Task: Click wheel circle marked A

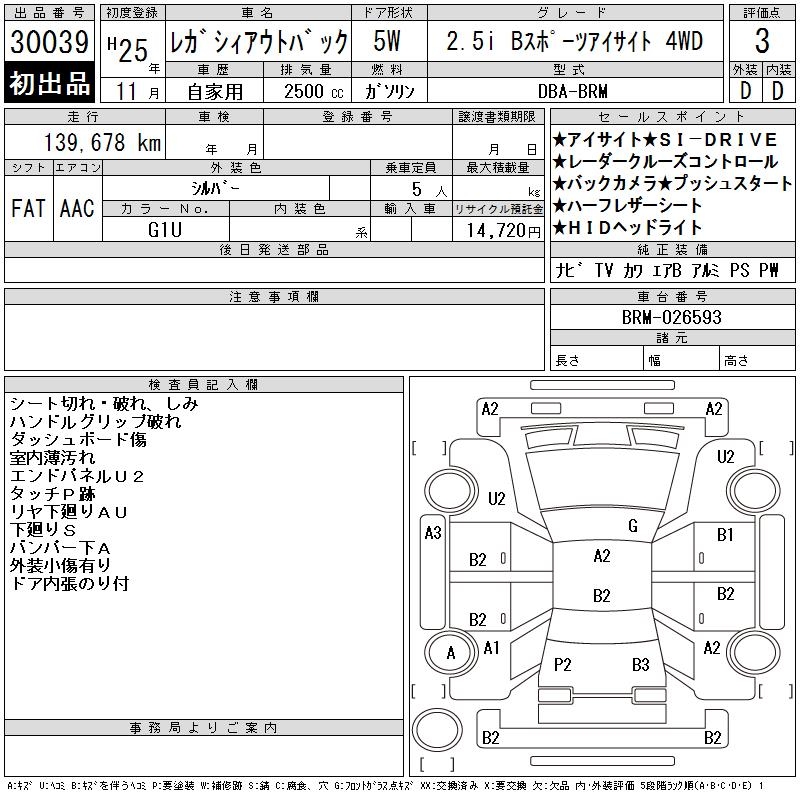Action: click(451, 653)
